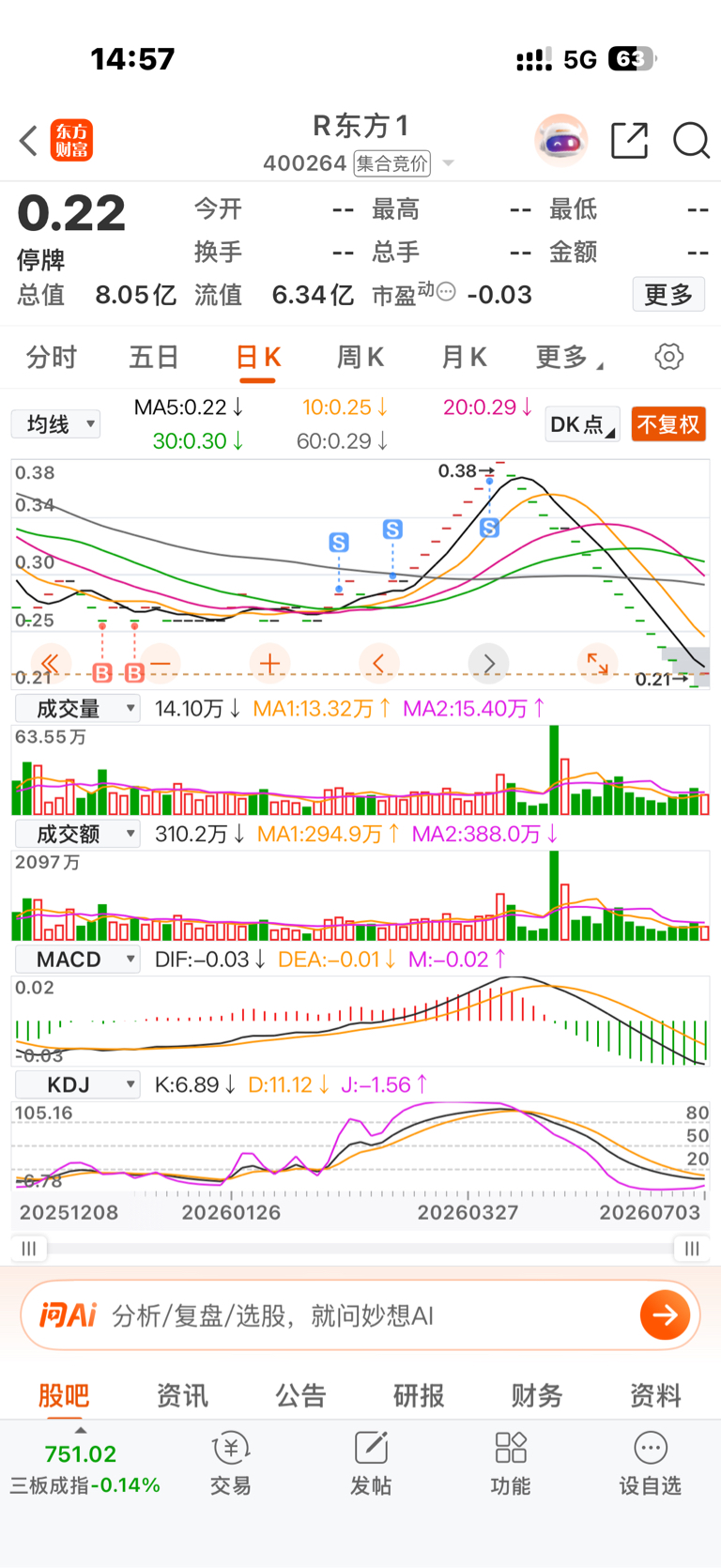Click the right timeline range slider handle
The image size is (721, 1568).
(692, 1248)
